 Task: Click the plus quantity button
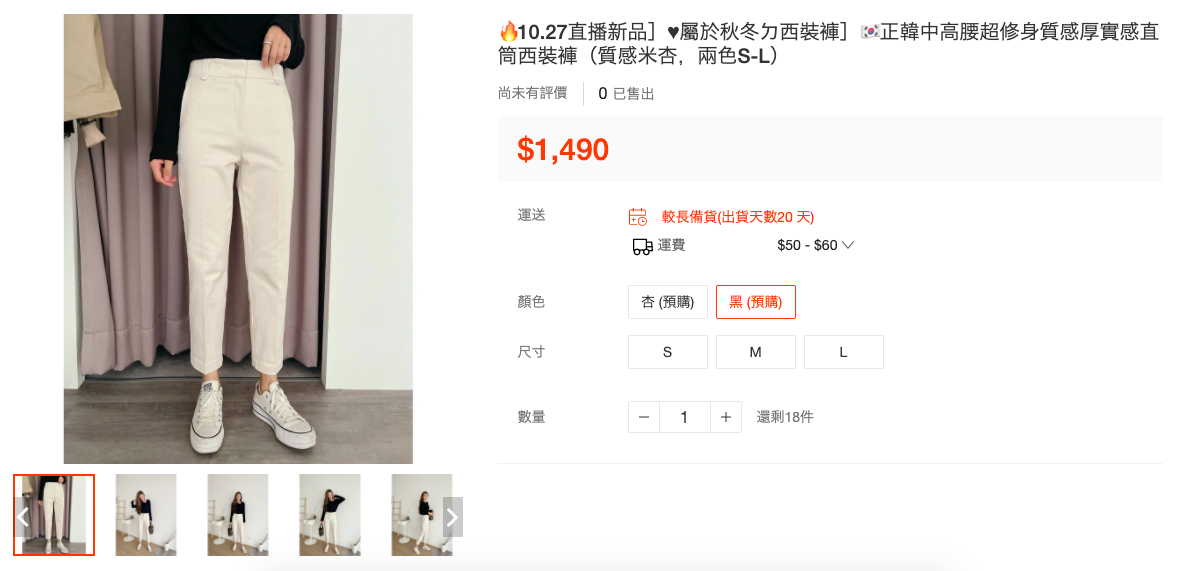[725, 417]
